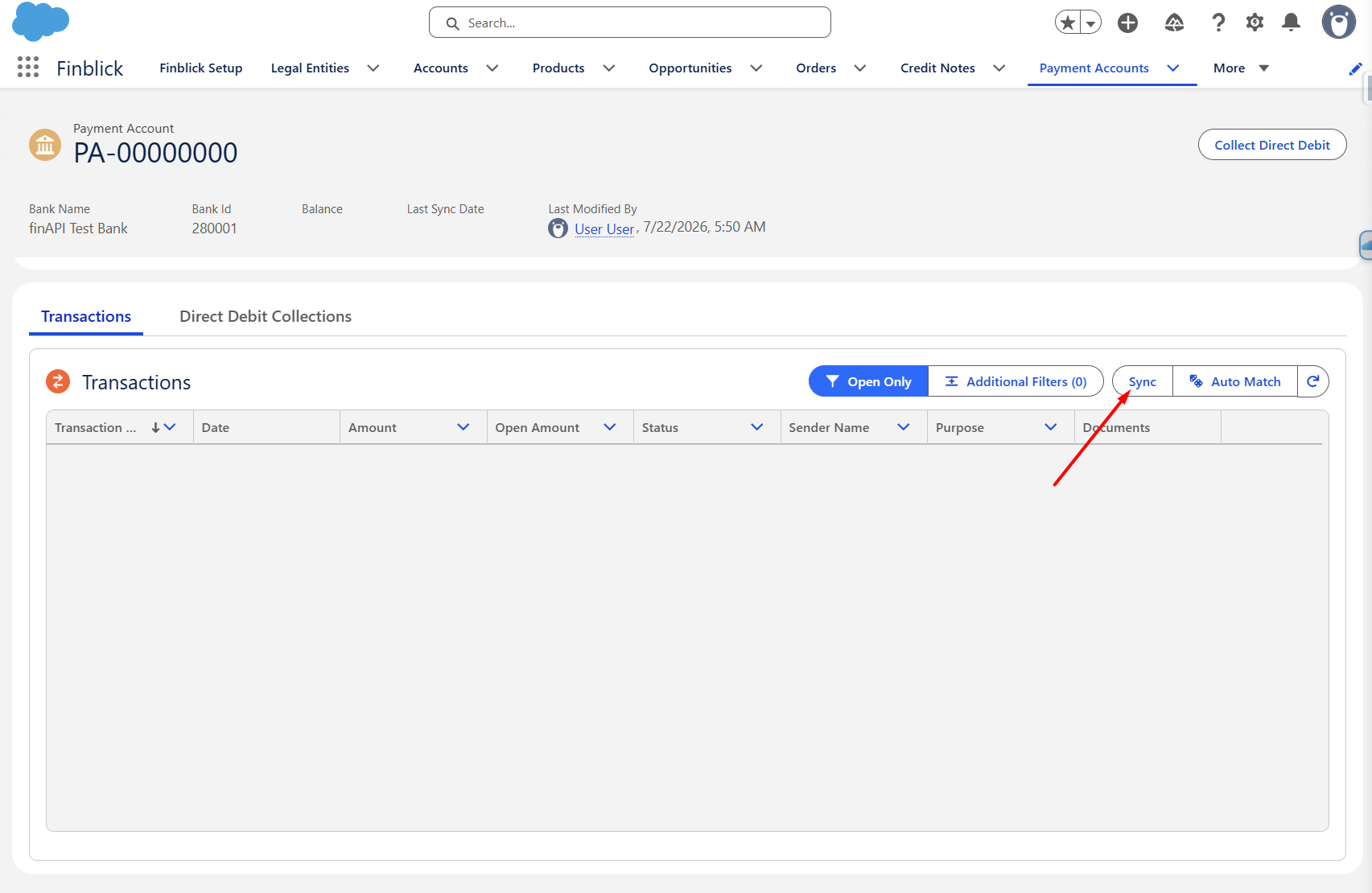
Task: Open the Favorites list dropdown arrow
Action: 1090,23
